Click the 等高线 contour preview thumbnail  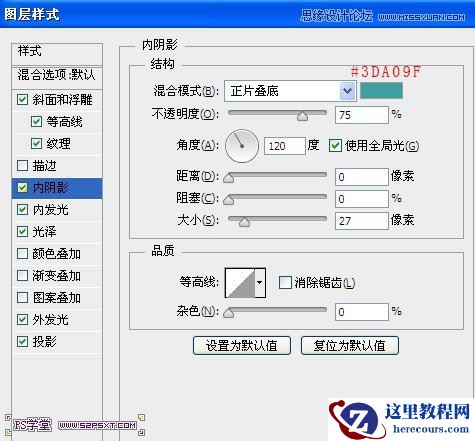tap(240, 283)
